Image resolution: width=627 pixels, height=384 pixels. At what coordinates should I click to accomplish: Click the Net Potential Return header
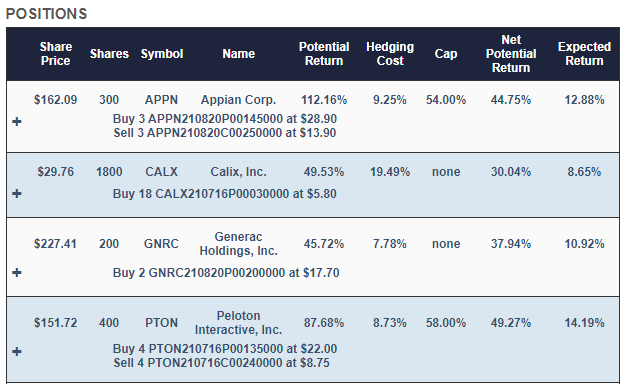[511, 54]
